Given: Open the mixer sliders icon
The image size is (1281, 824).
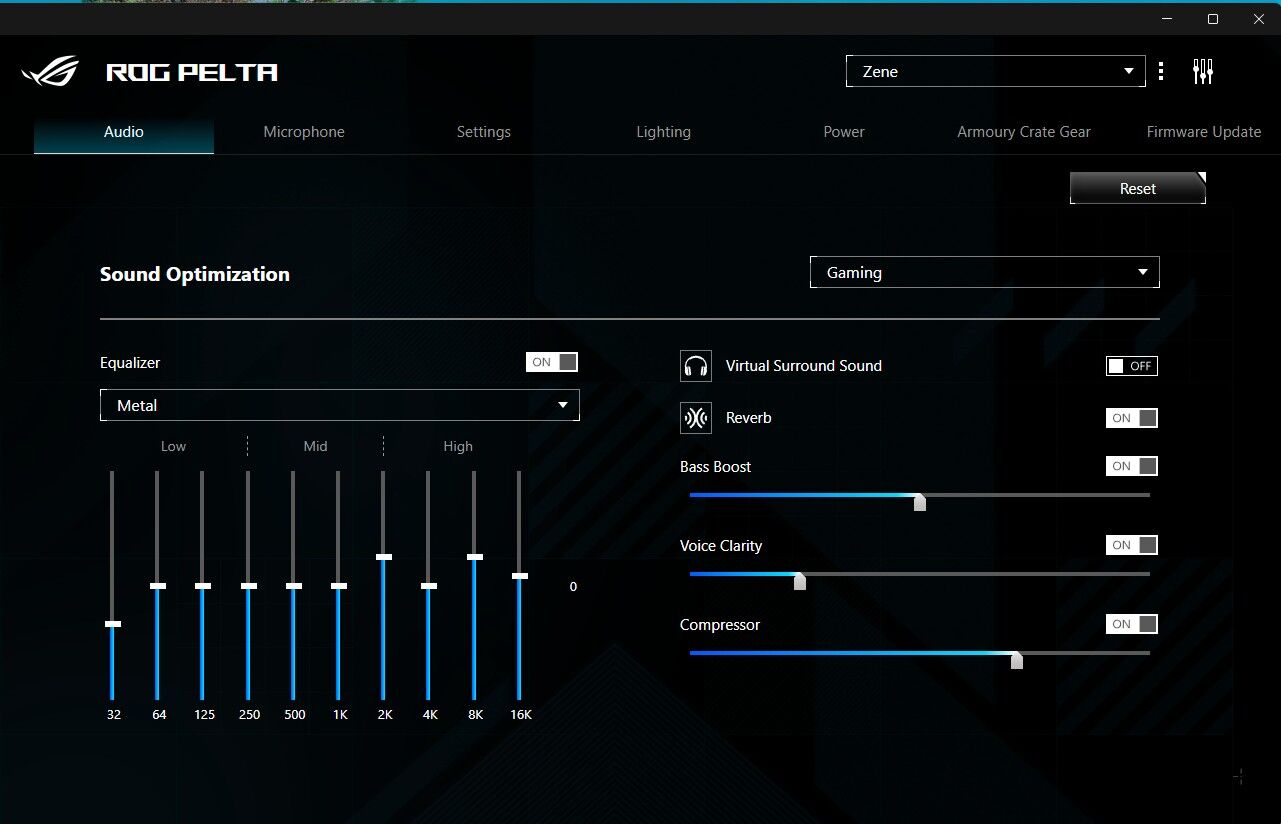Looking at the screenshot, I should tap(1203, 71).
